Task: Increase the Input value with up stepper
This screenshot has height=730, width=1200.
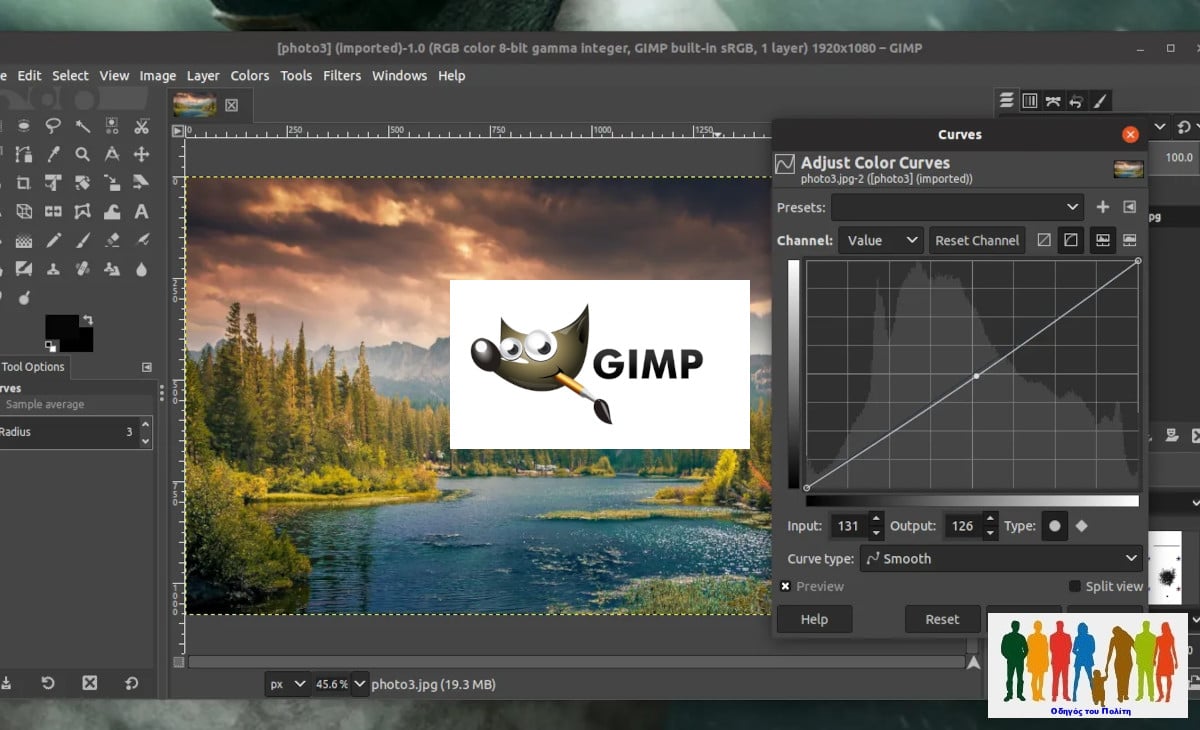Action: (x=876, y=520)
